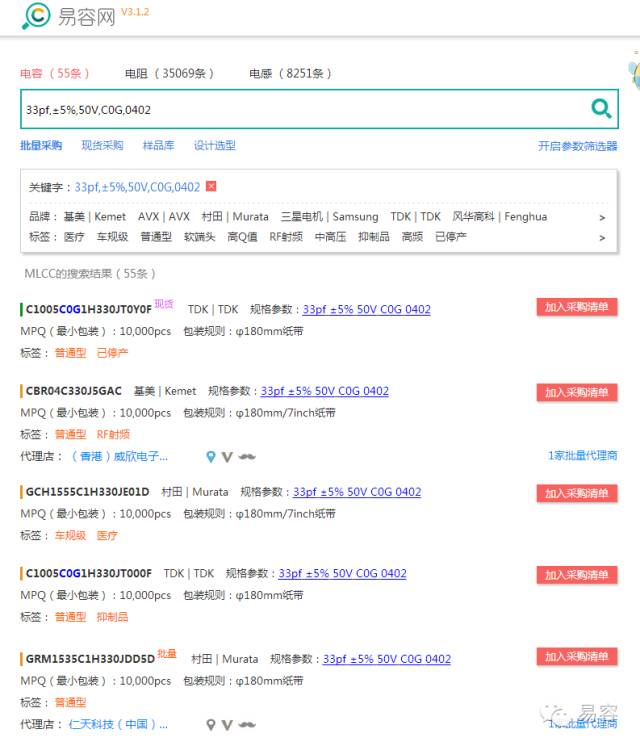Click the 易容网 logo icon
This screenshot has height=746, width=640.
(x=36, y=15)
